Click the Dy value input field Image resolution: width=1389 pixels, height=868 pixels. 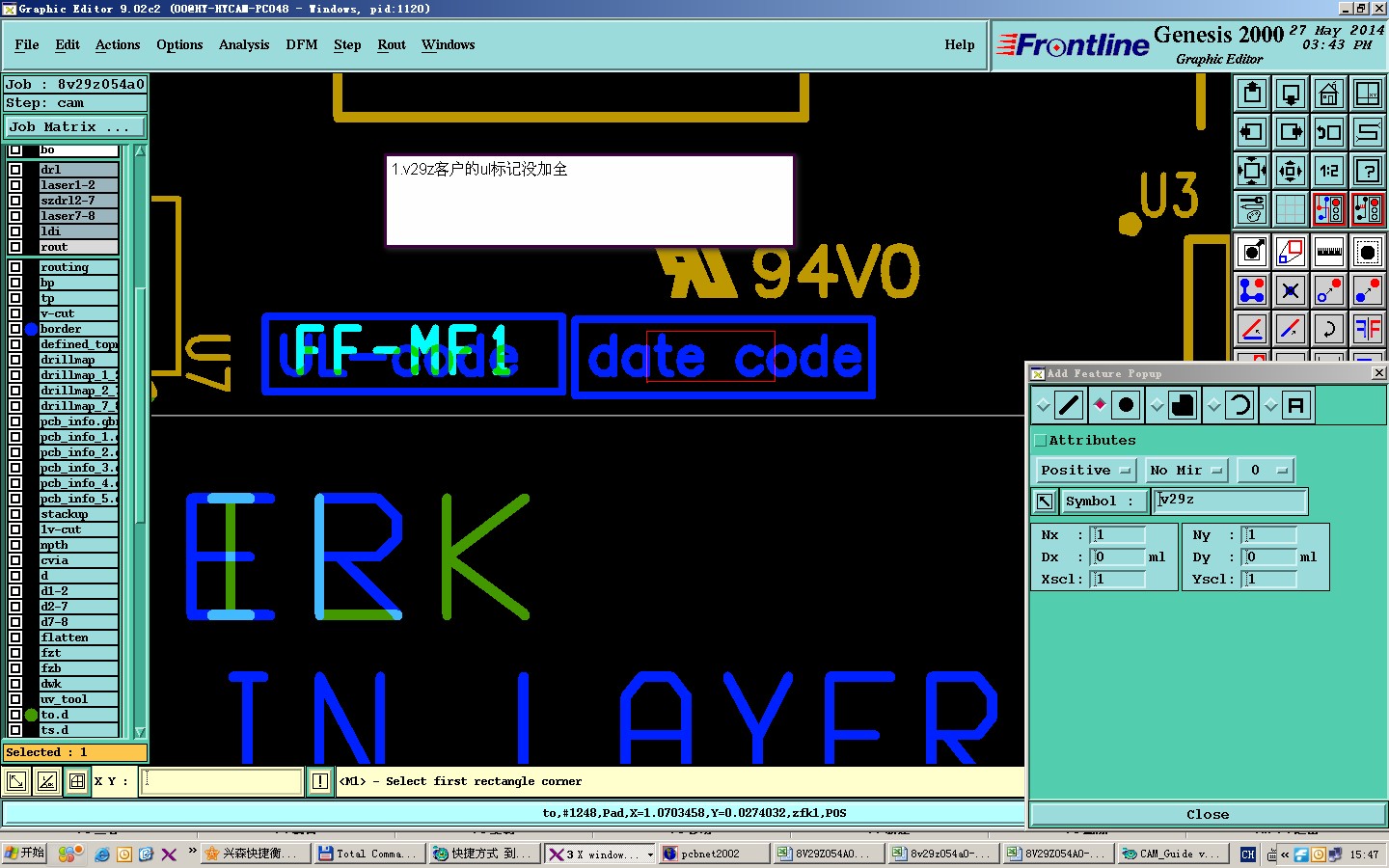(1269, 557)
